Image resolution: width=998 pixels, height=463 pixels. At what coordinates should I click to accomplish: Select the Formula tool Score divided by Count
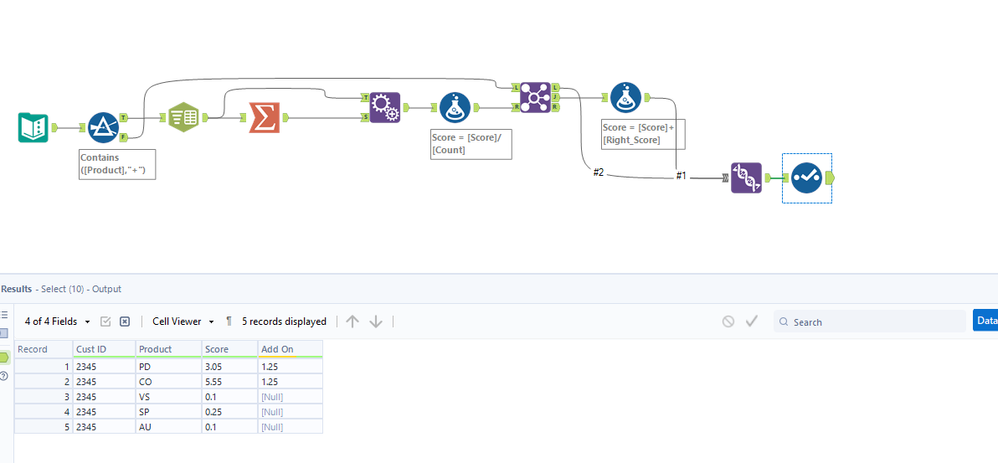pyautogui.click(x=454, y=107)
